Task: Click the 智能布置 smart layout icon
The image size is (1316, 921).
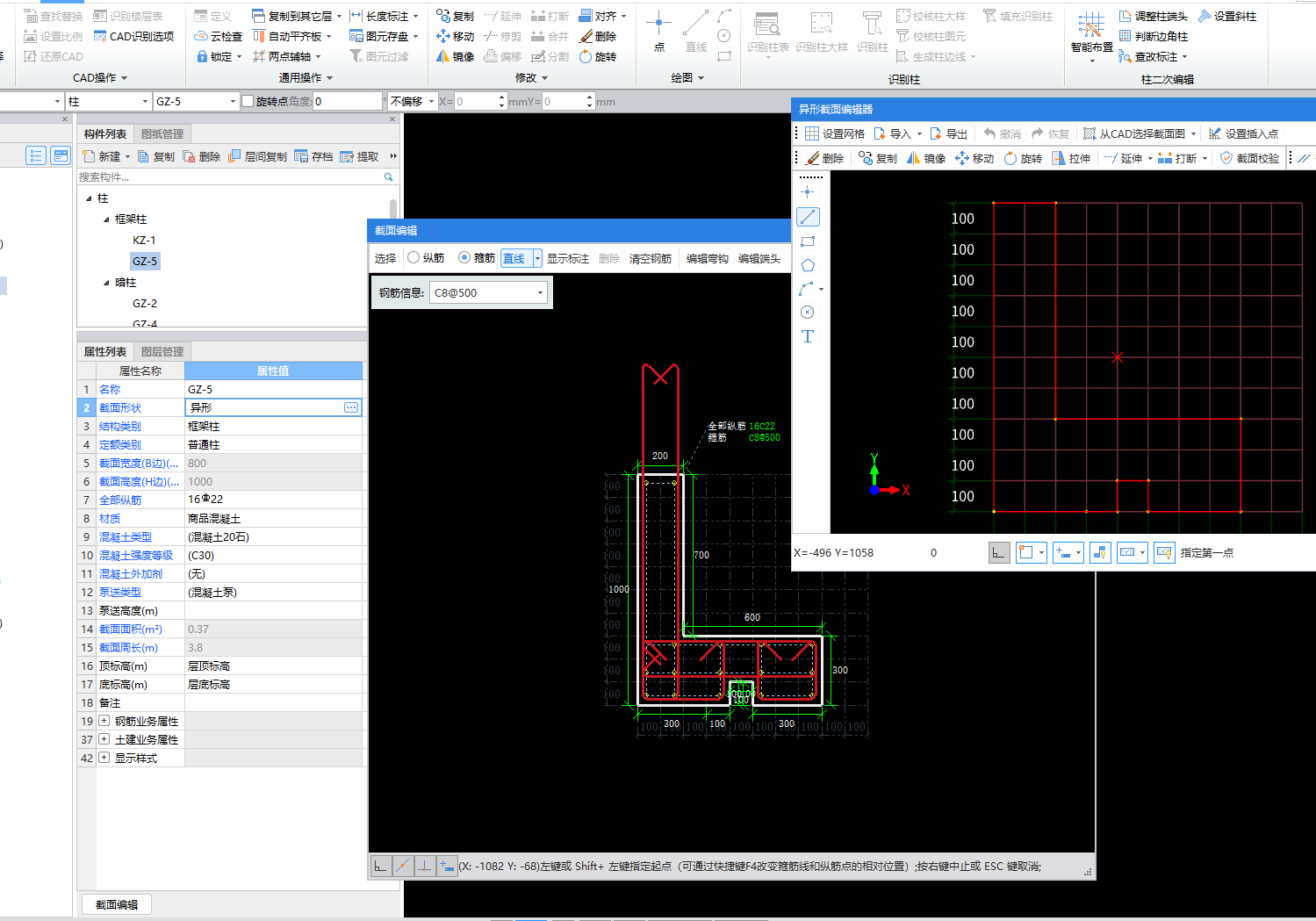Action: [x=1091, y=31]
